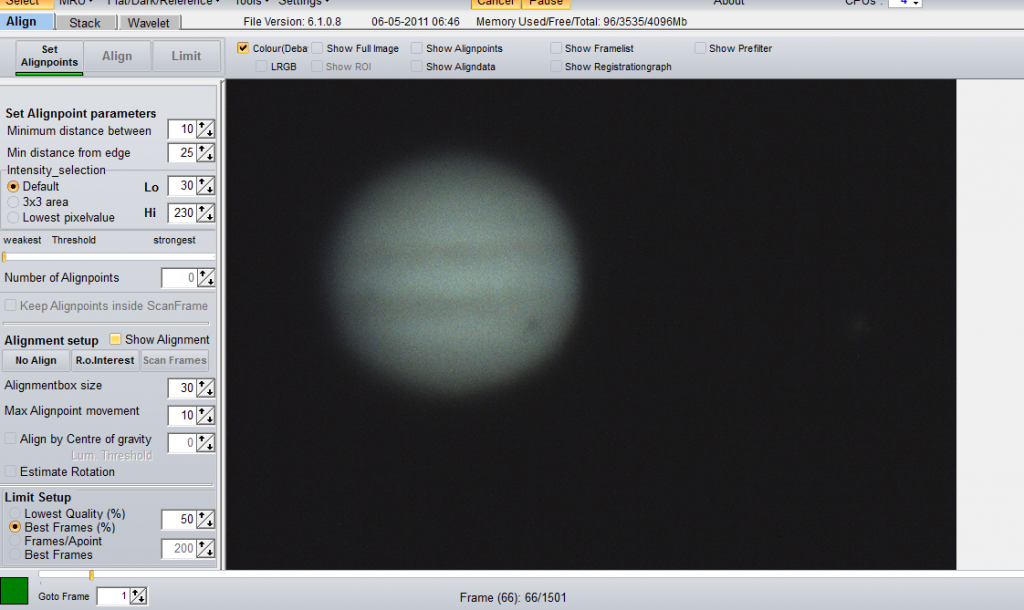
Task: Switch to the Stack tab
Action: click(x=85, y=21)
